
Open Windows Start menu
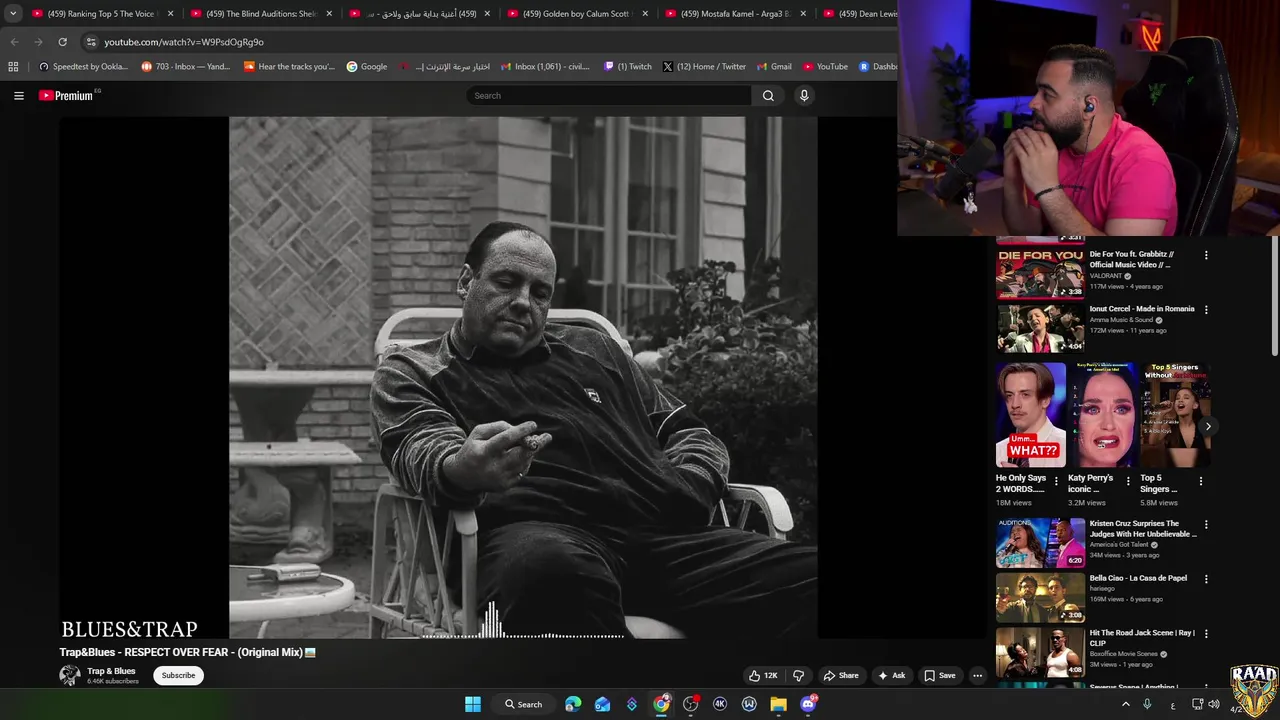[x=472, y=704]
